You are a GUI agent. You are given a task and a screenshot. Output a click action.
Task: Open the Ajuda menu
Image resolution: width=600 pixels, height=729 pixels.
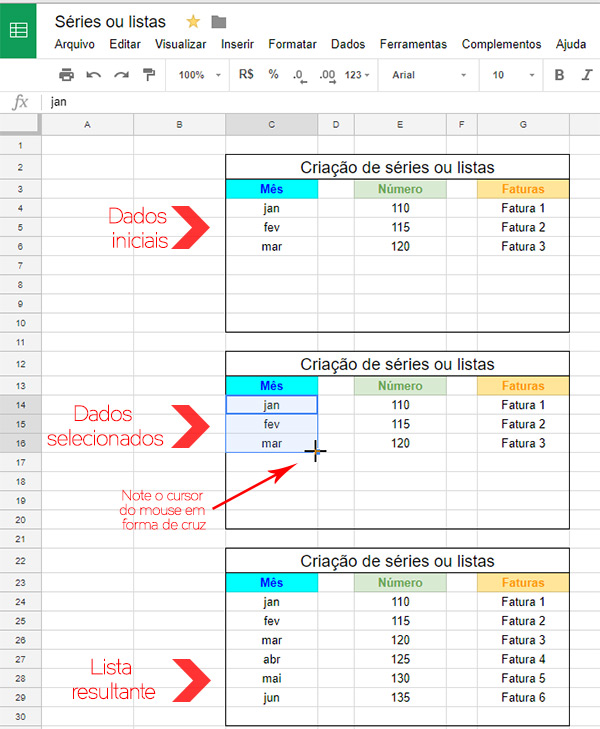pyautogui.click(x=571, y=44)
